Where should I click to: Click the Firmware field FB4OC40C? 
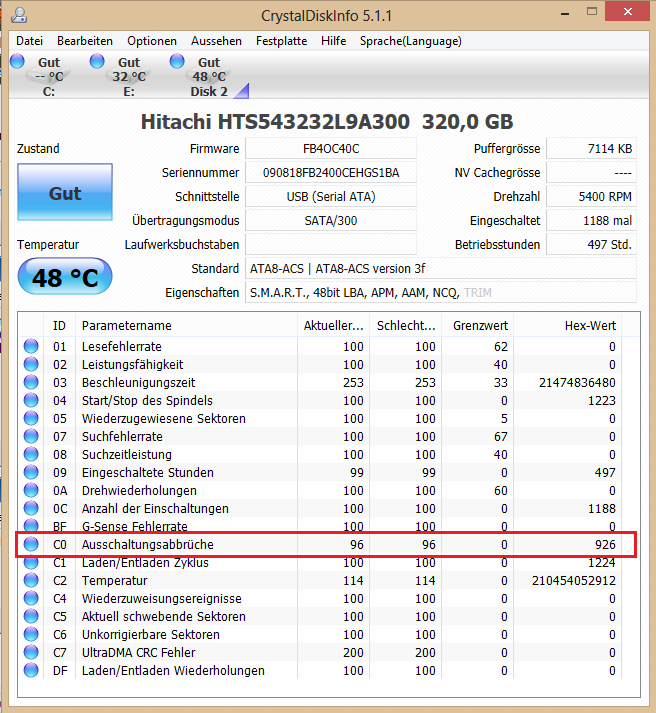(x=331, y=149)
